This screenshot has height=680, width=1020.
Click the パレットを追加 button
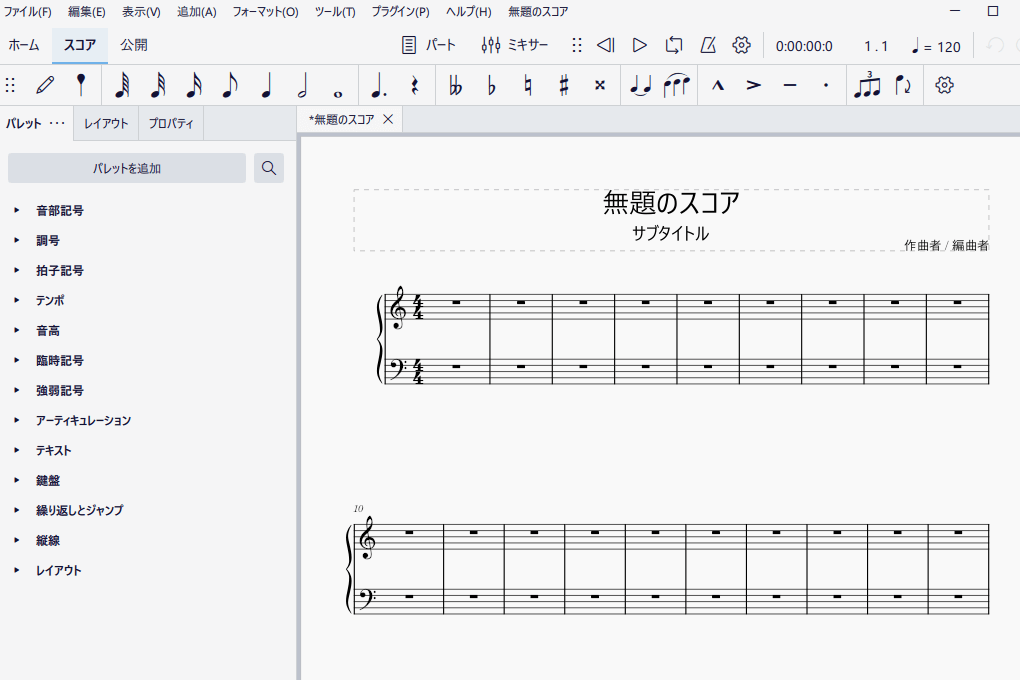127,168
